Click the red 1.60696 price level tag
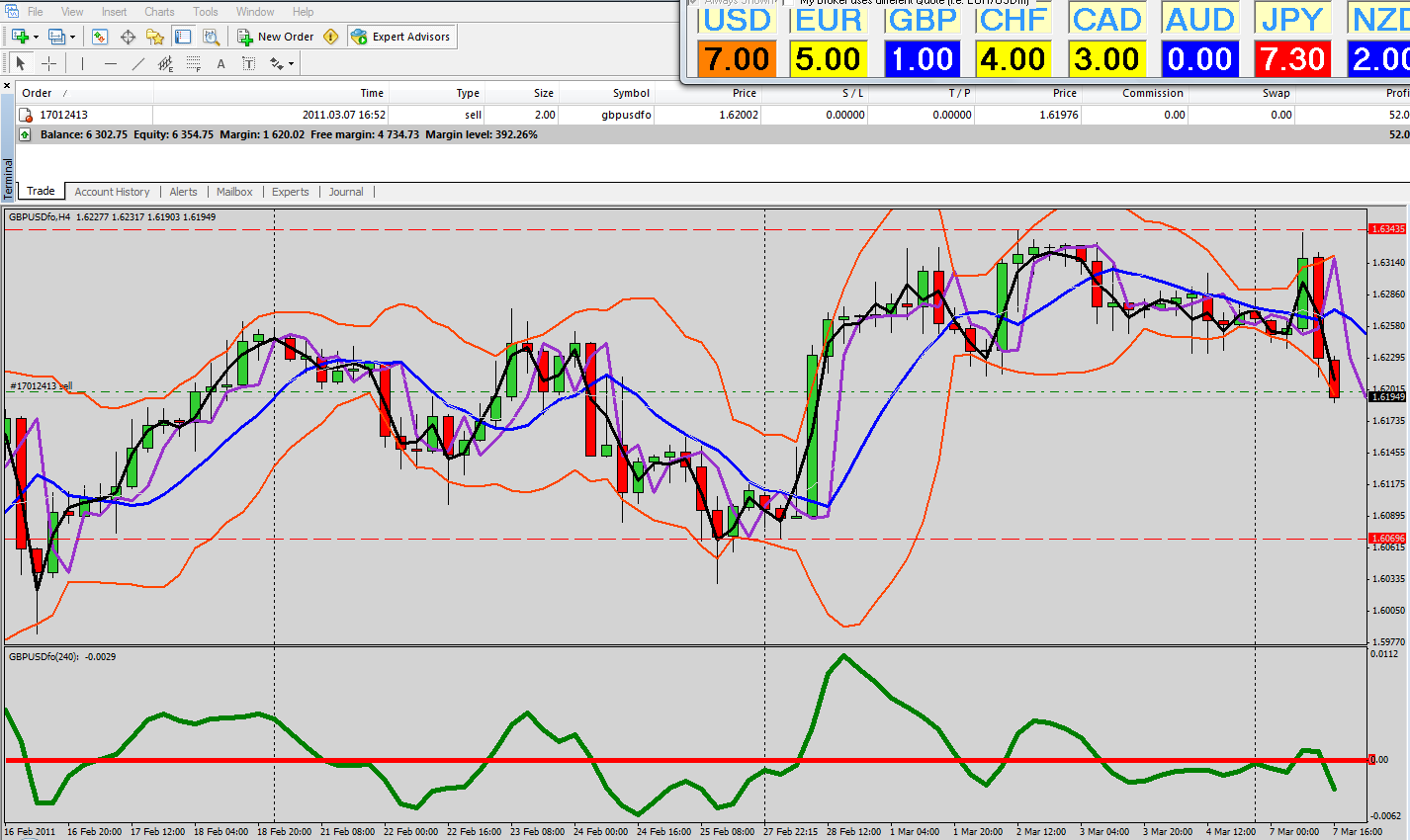 [1387, 539]
